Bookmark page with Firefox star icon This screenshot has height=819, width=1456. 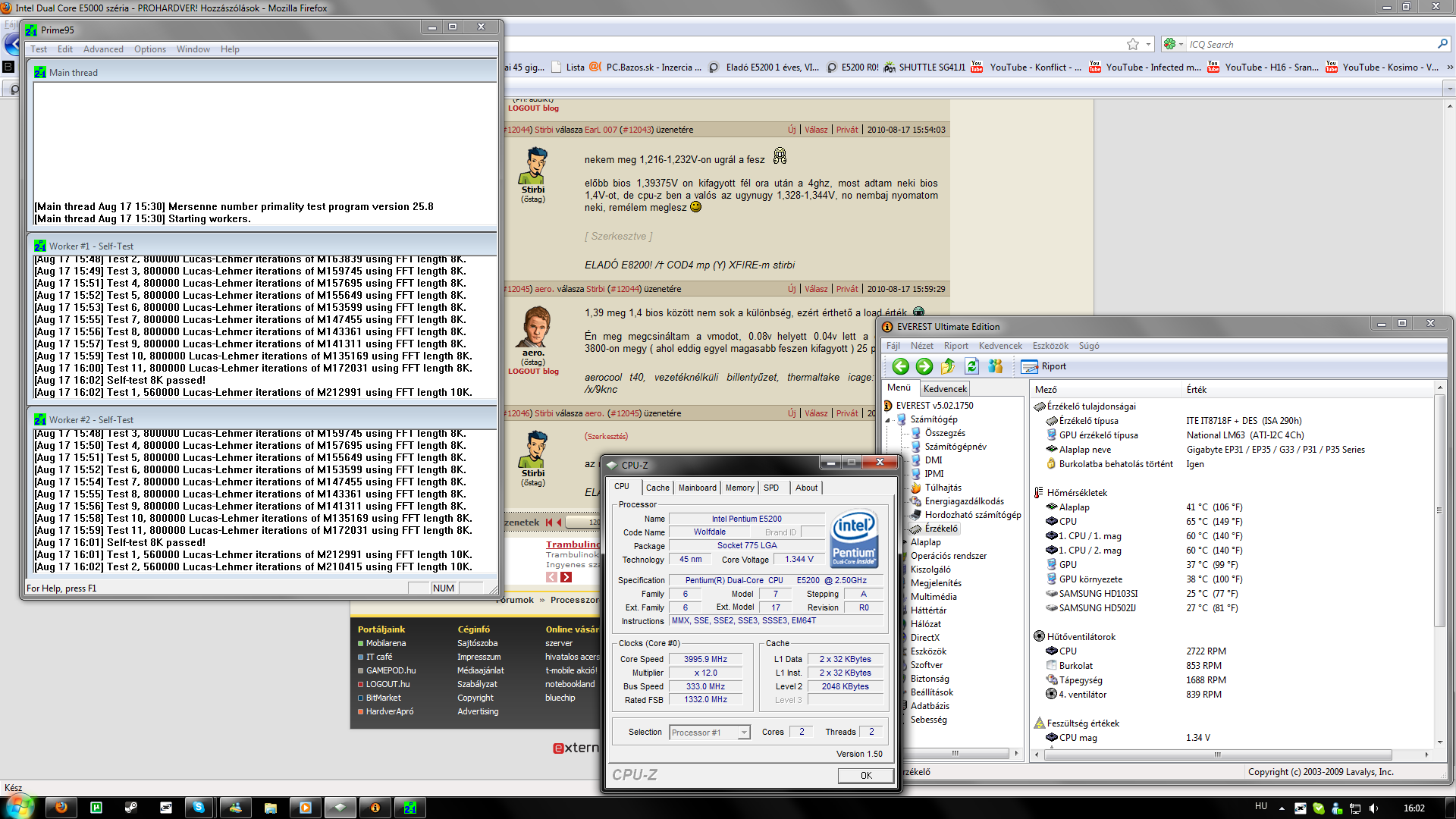tap(1133, 44)
